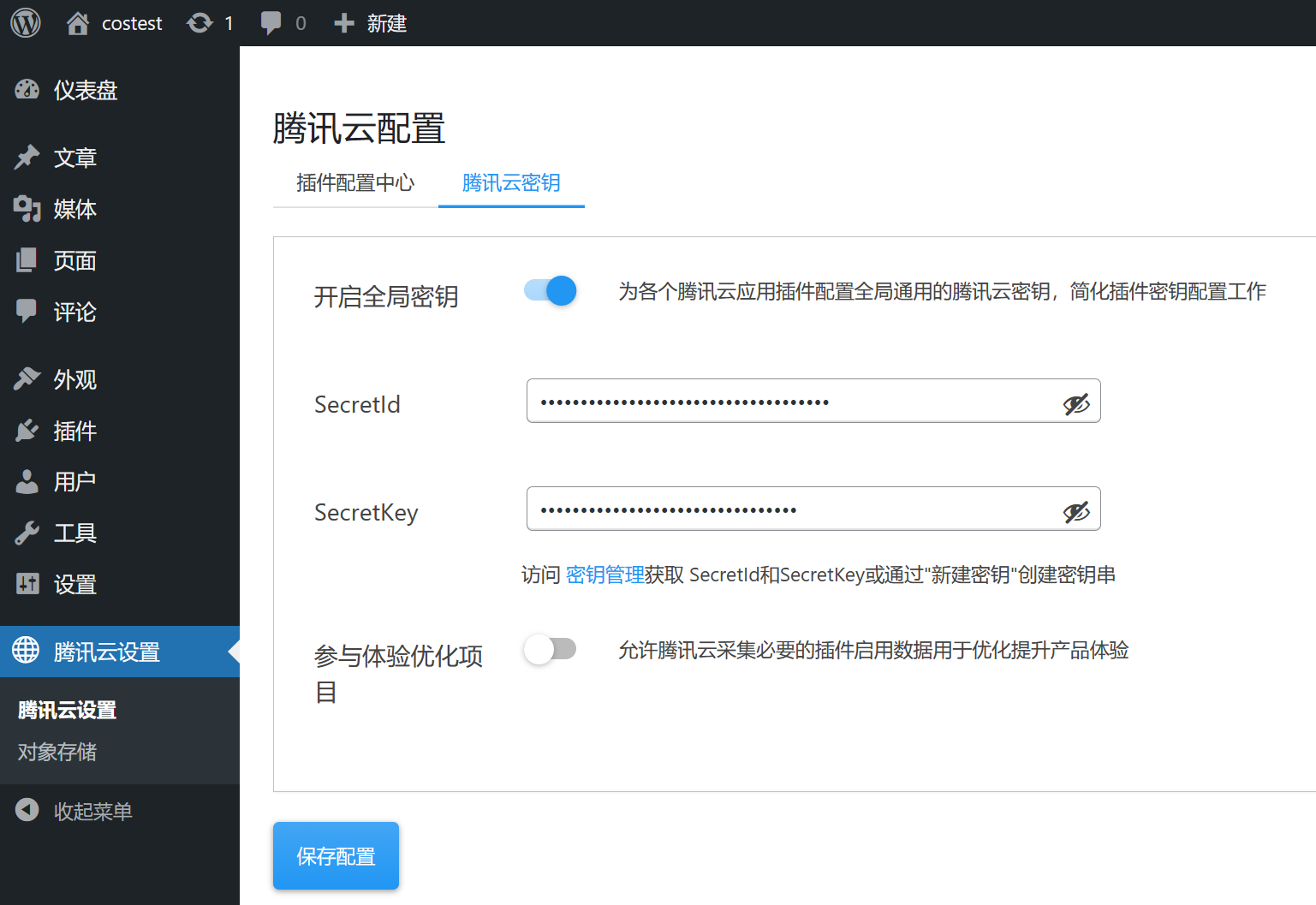
Task: Select the 腾讯云设置 submenu entry
Action: [x=68, y=710]
